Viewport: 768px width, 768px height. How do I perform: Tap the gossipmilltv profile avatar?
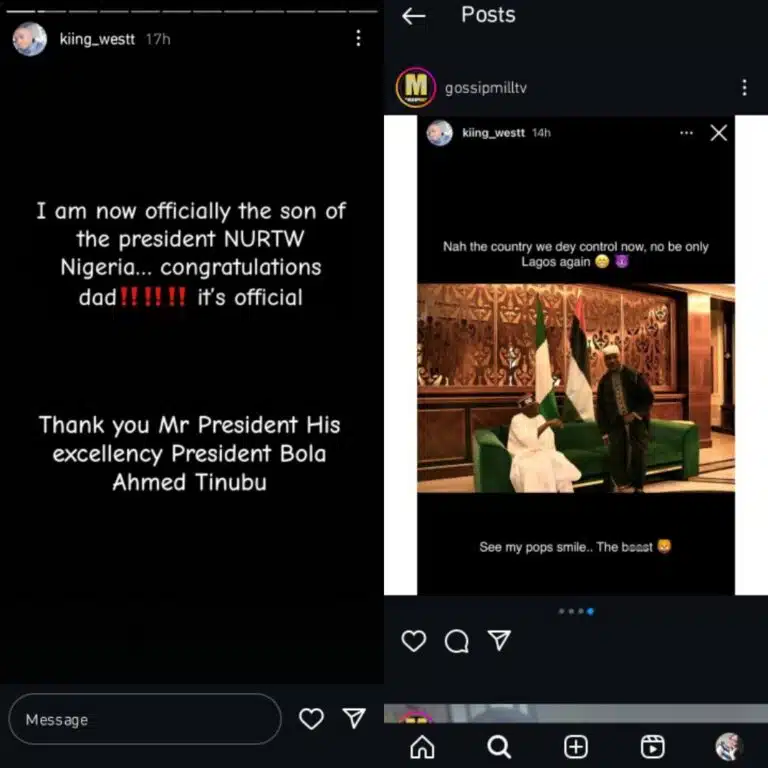(416, 88)
